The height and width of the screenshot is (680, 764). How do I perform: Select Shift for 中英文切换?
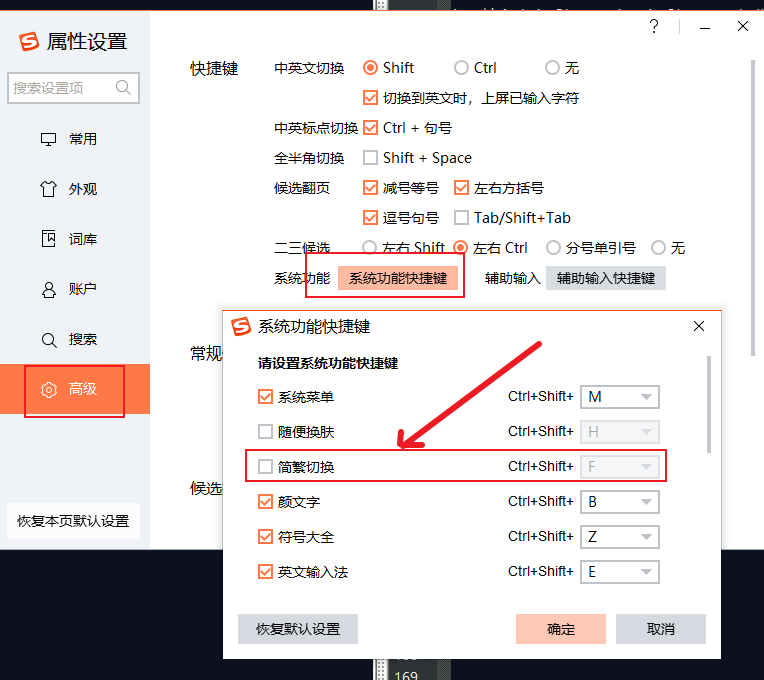click(x=370, y=68)
